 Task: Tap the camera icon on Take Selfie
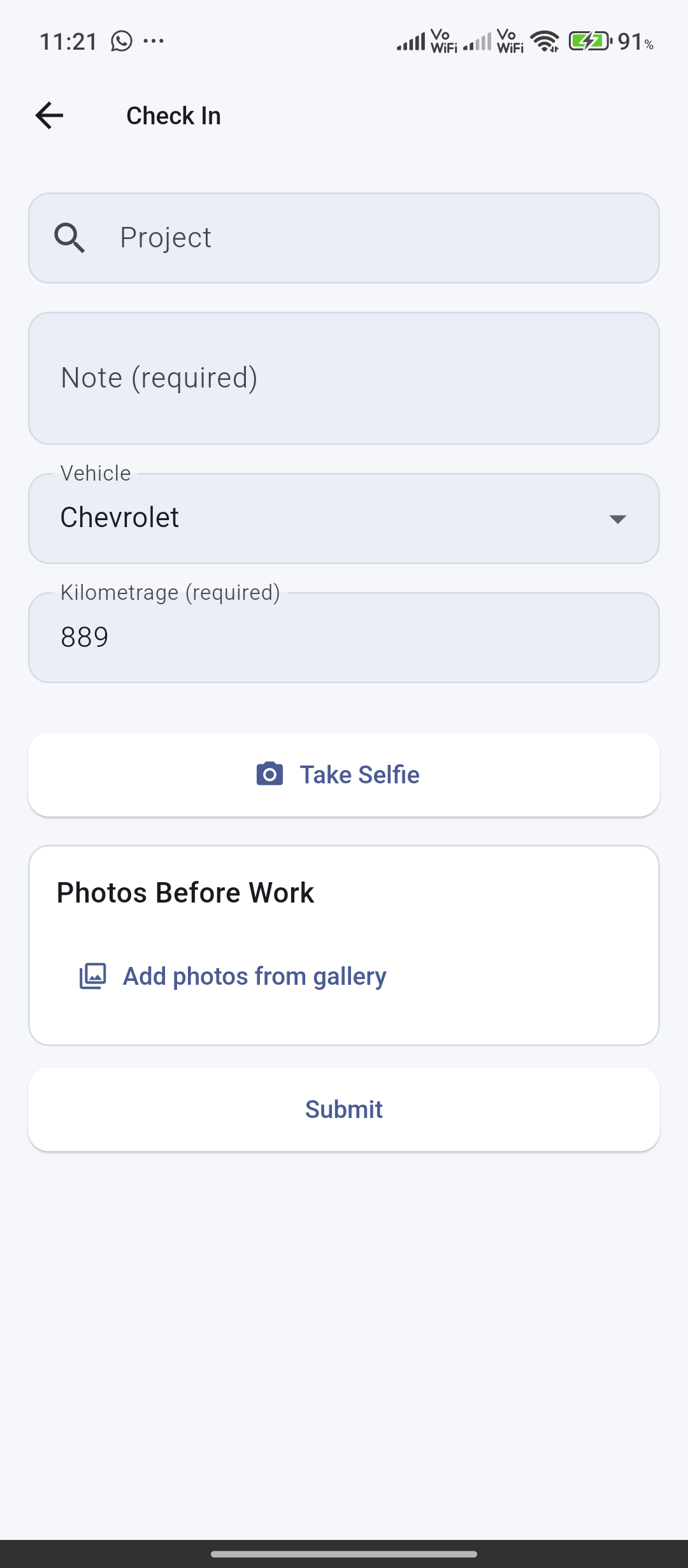(x=269, y=774)
